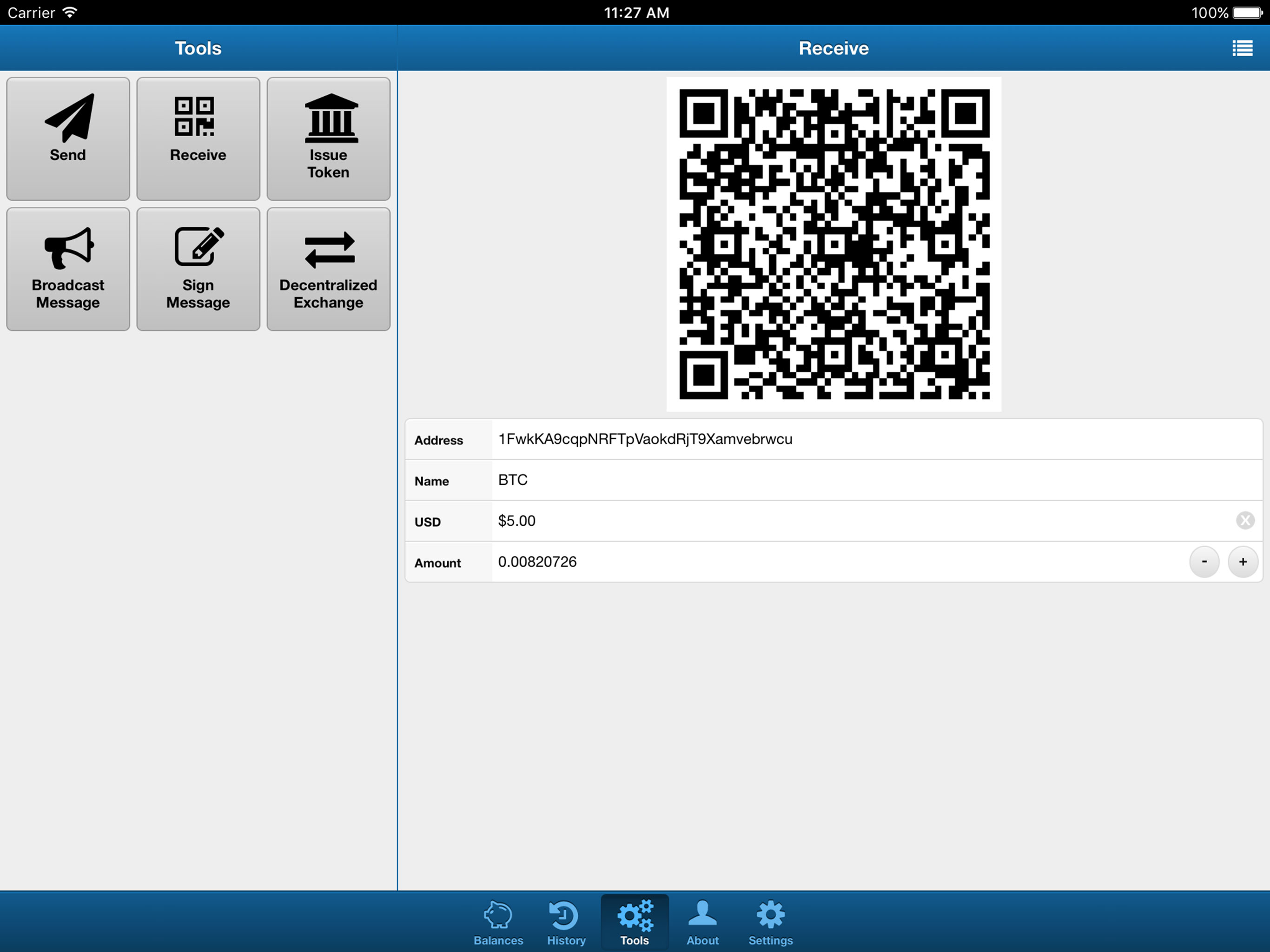The height and width of the screenshot is (952, 1270).
Task: Tap the Name row label
Action: (432, 481)
